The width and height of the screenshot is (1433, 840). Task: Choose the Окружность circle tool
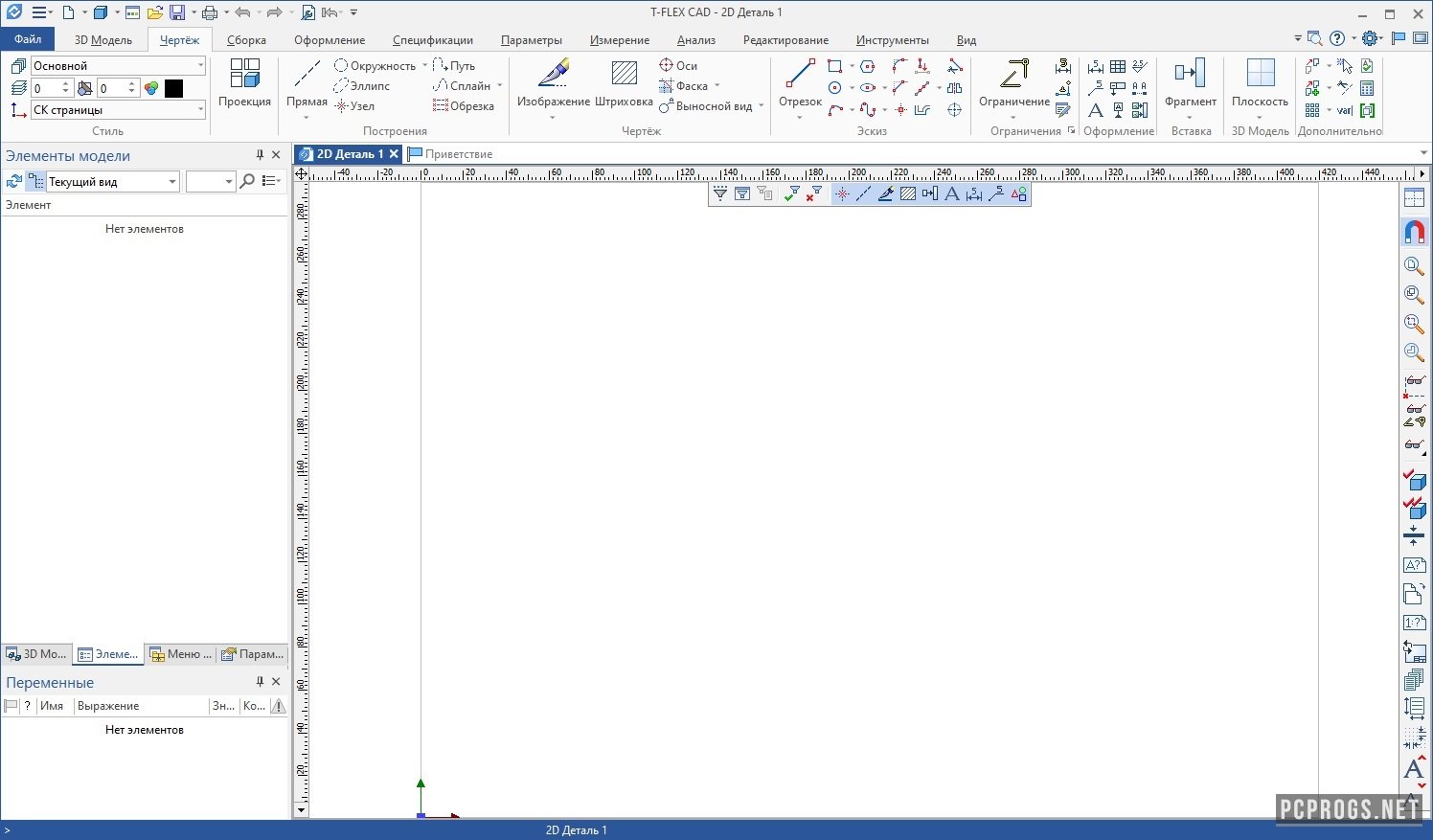point(375,66)
